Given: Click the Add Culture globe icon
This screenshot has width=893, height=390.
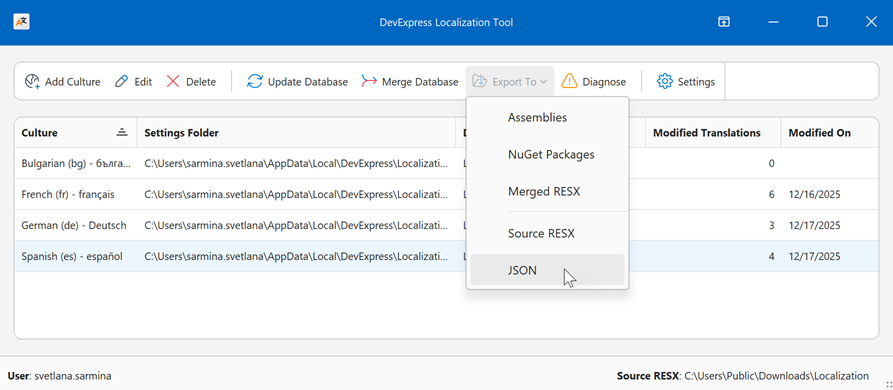Looking at the screenshot, I should point(32,81).
